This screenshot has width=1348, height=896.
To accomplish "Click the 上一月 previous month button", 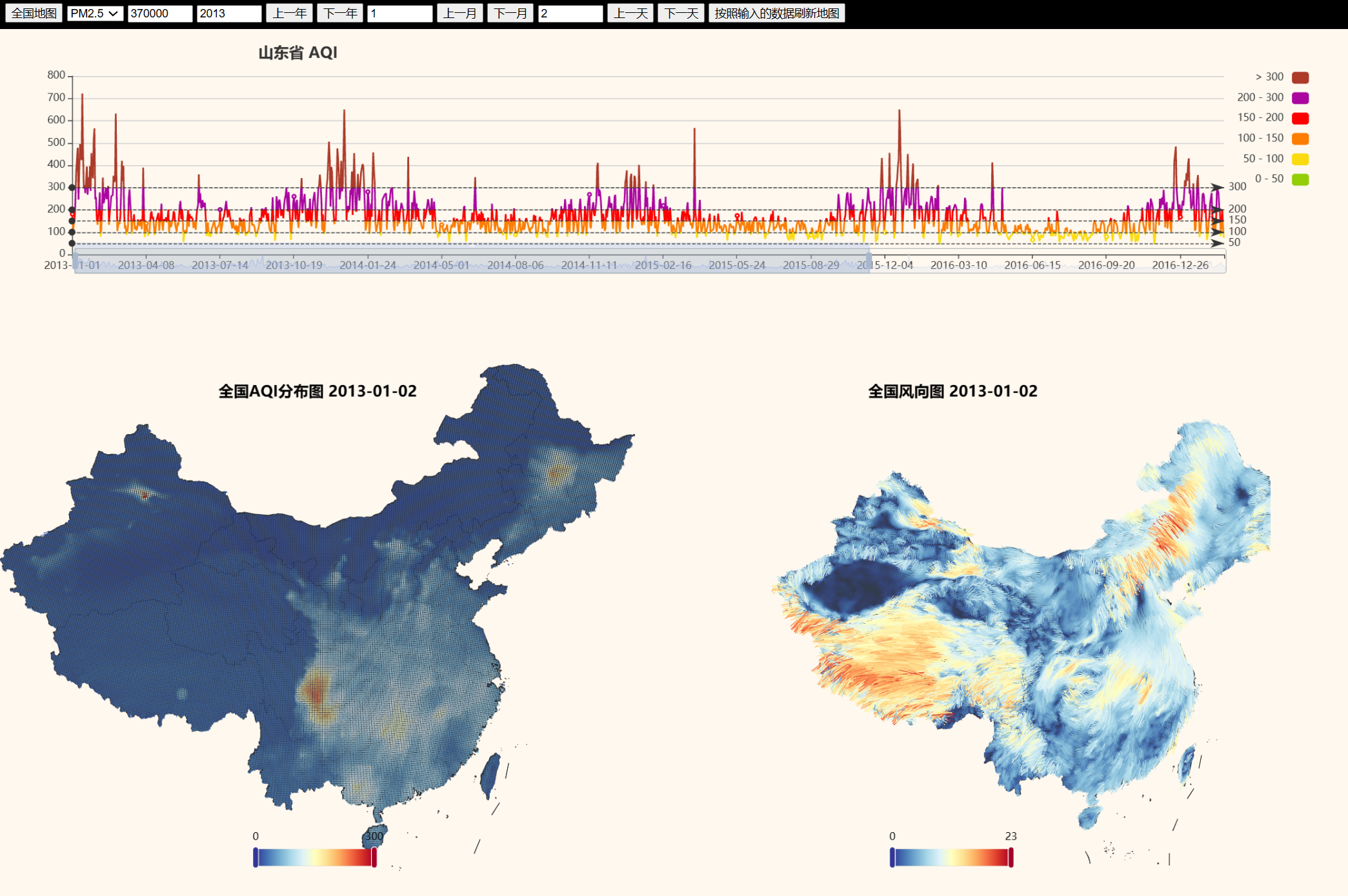I will pos(459,13).
